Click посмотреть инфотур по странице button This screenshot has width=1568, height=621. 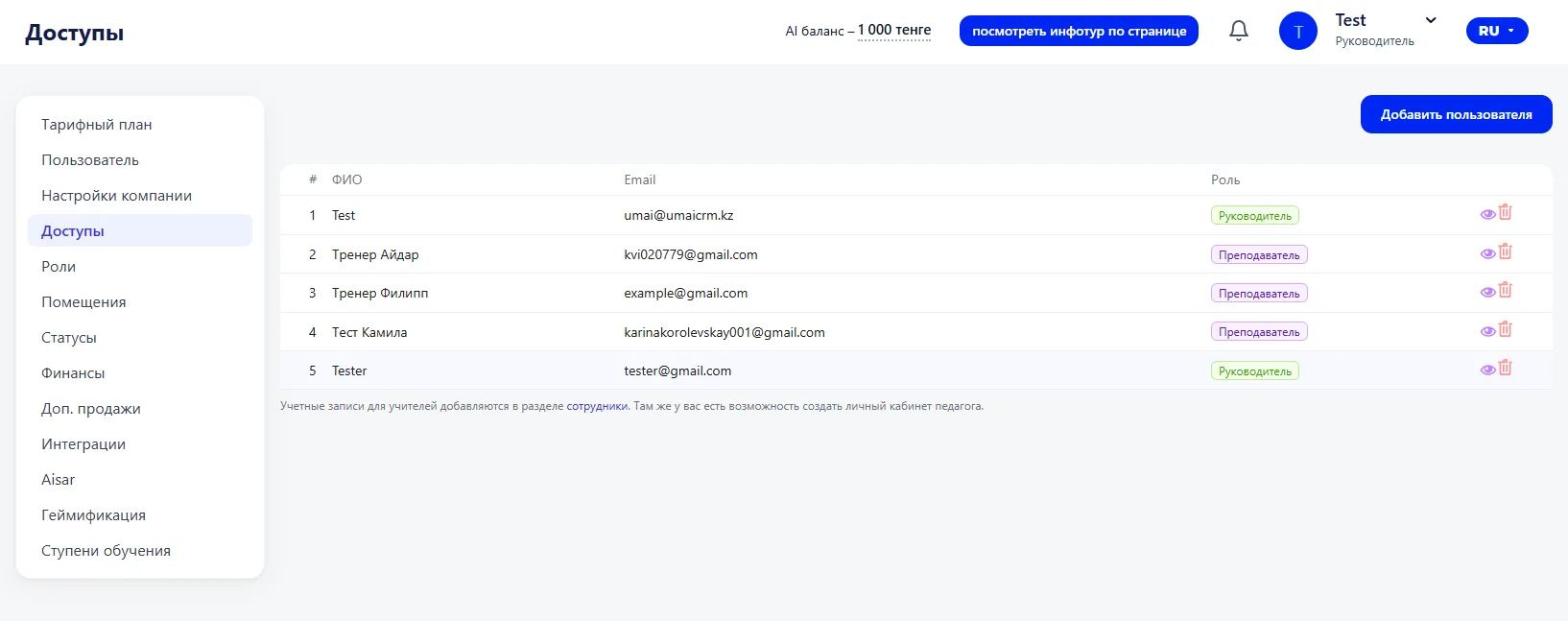point(1080,31)
